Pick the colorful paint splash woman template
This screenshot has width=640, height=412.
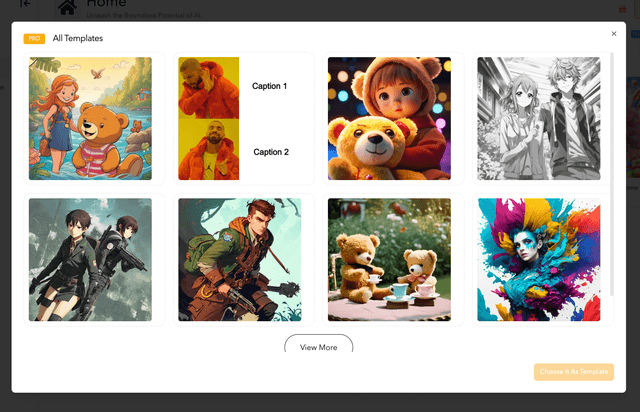(x=539, y=260)
